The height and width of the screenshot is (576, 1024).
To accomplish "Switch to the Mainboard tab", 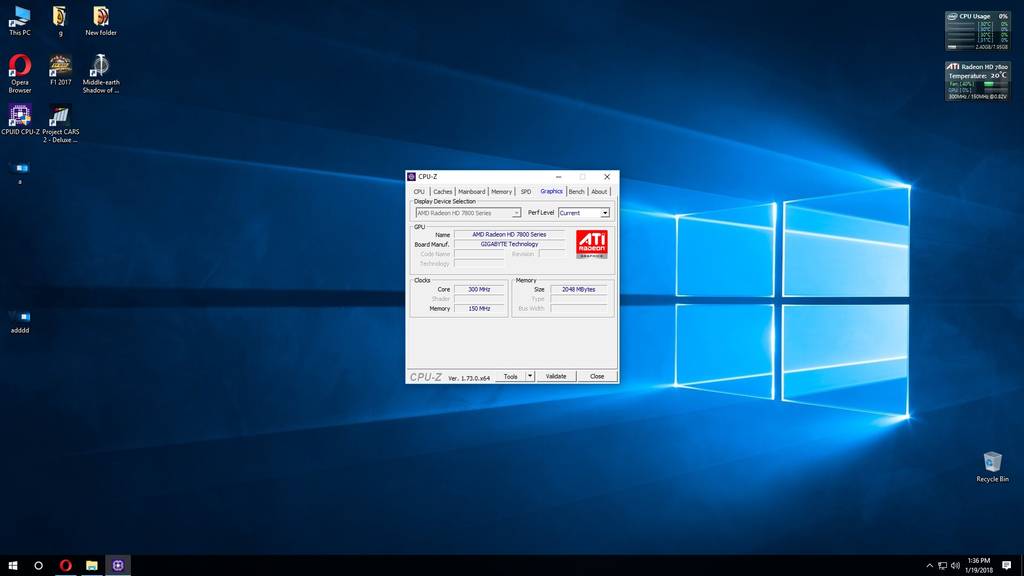I will tap(472, 191).
